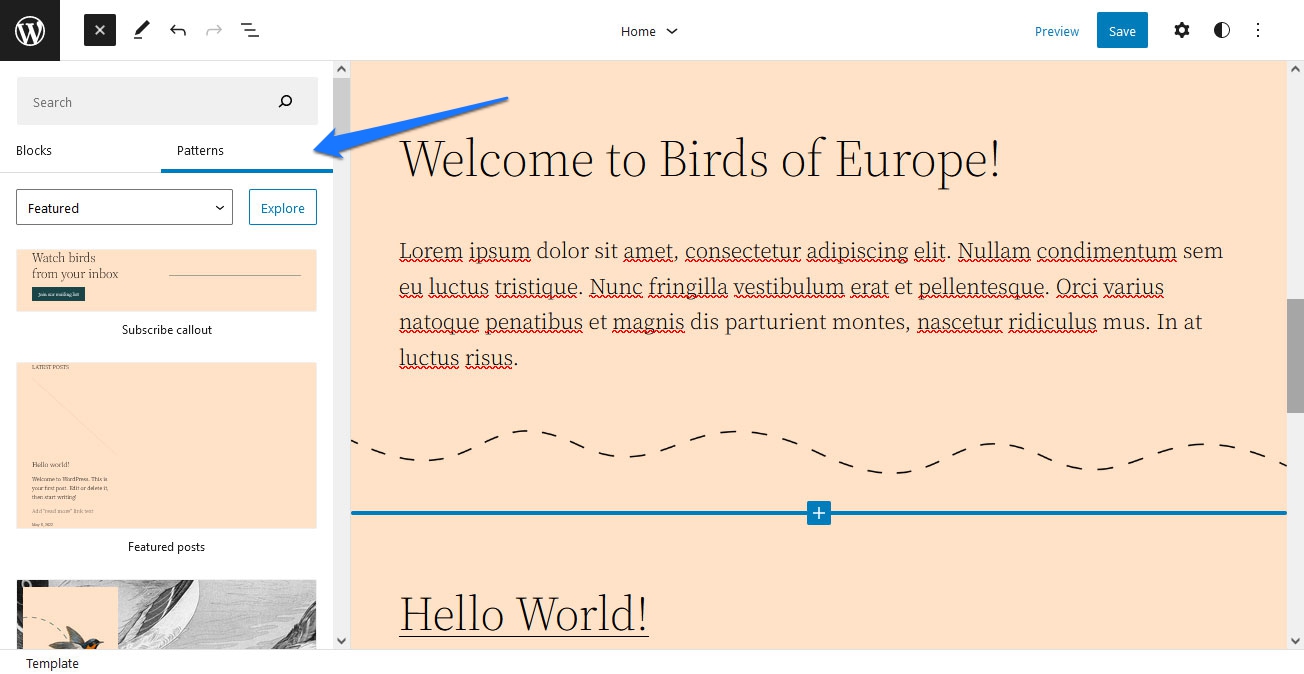Open the Options three-dot menu
This screenshot has width=1304, height=674.
coord(1258,30)
